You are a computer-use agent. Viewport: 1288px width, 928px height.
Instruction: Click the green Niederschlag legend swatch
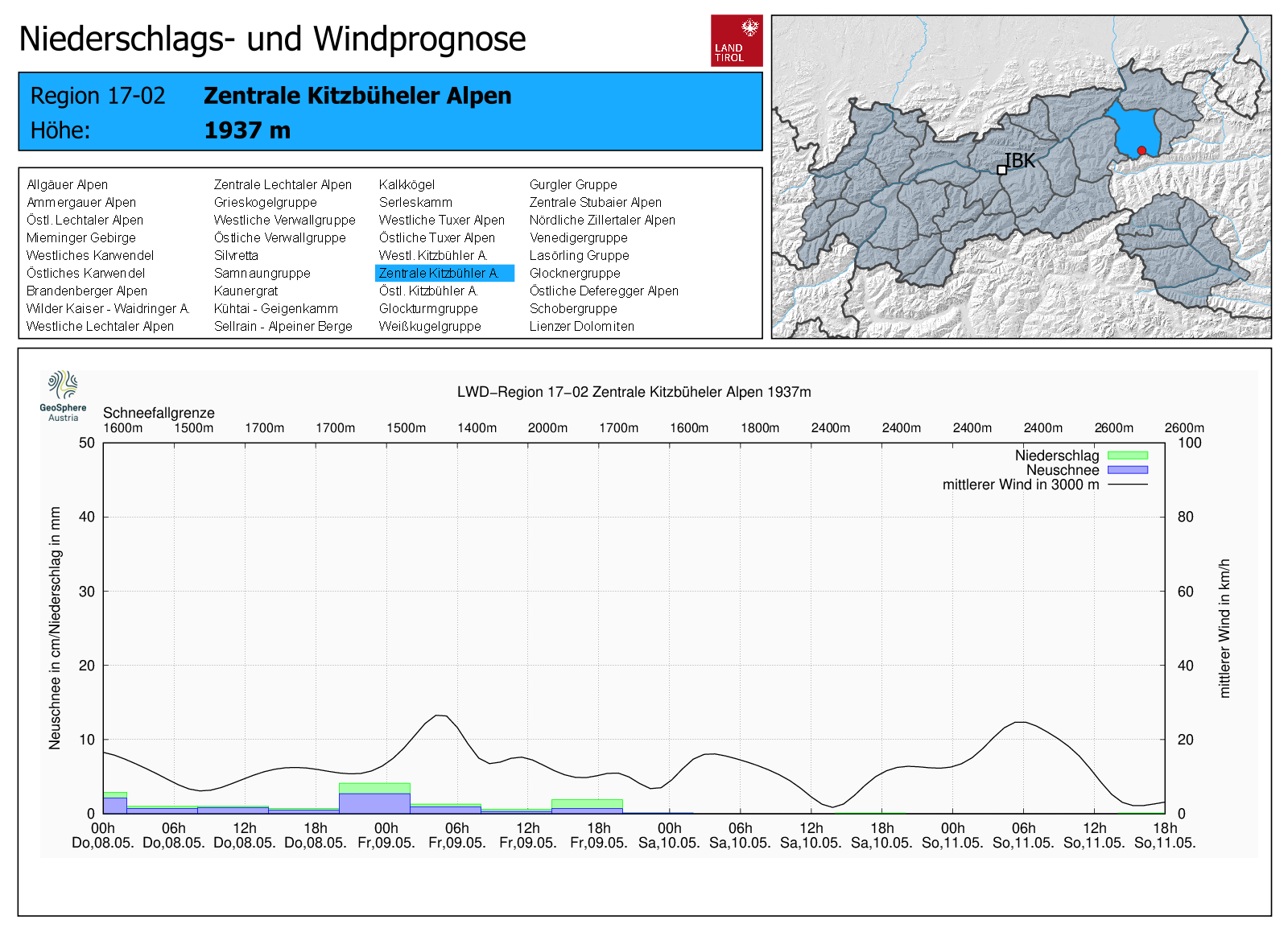tap(1127, 456)
